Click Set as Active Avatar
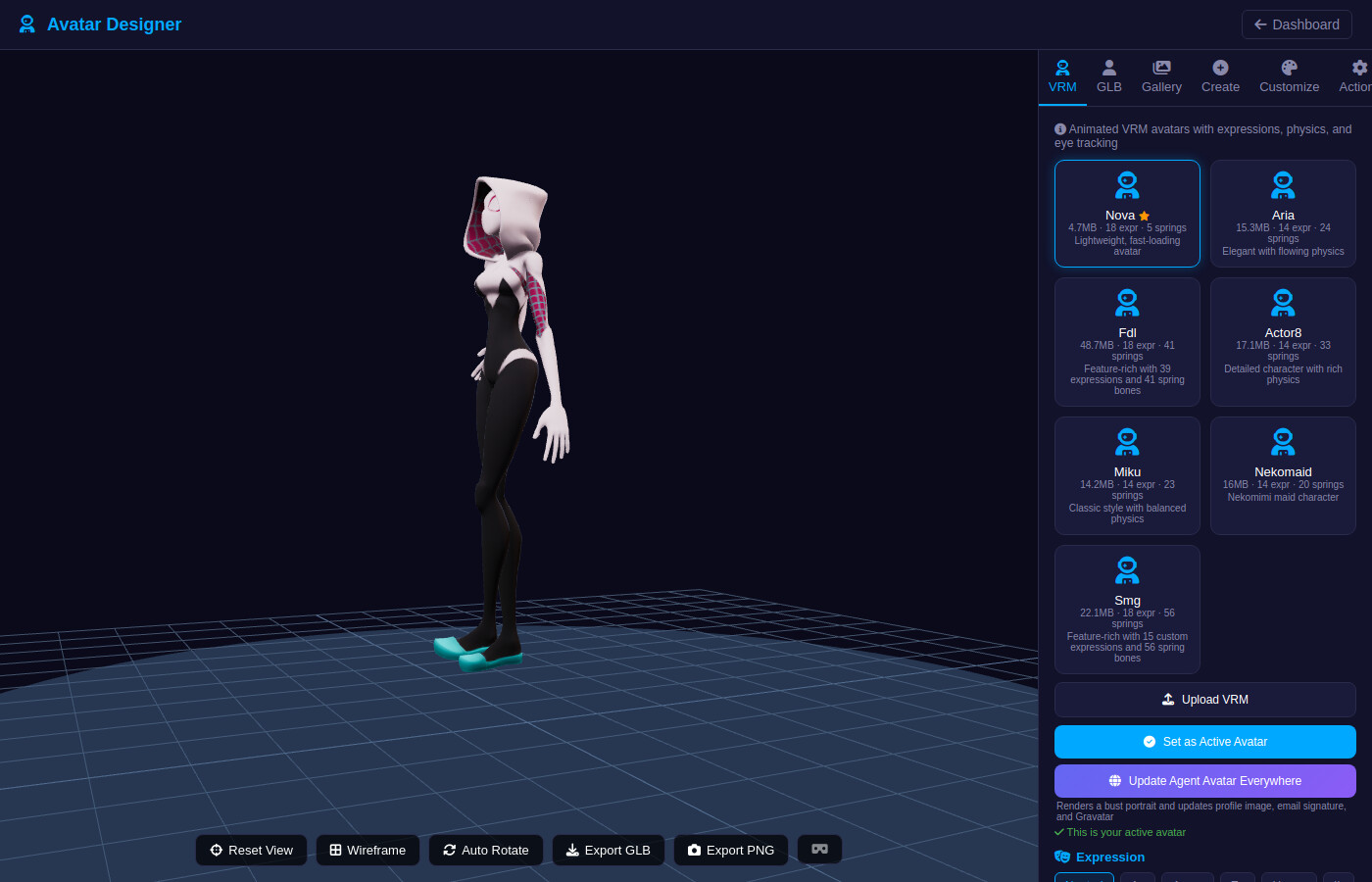Screen dimensions: 1372x882 (x=1204, y=742)
